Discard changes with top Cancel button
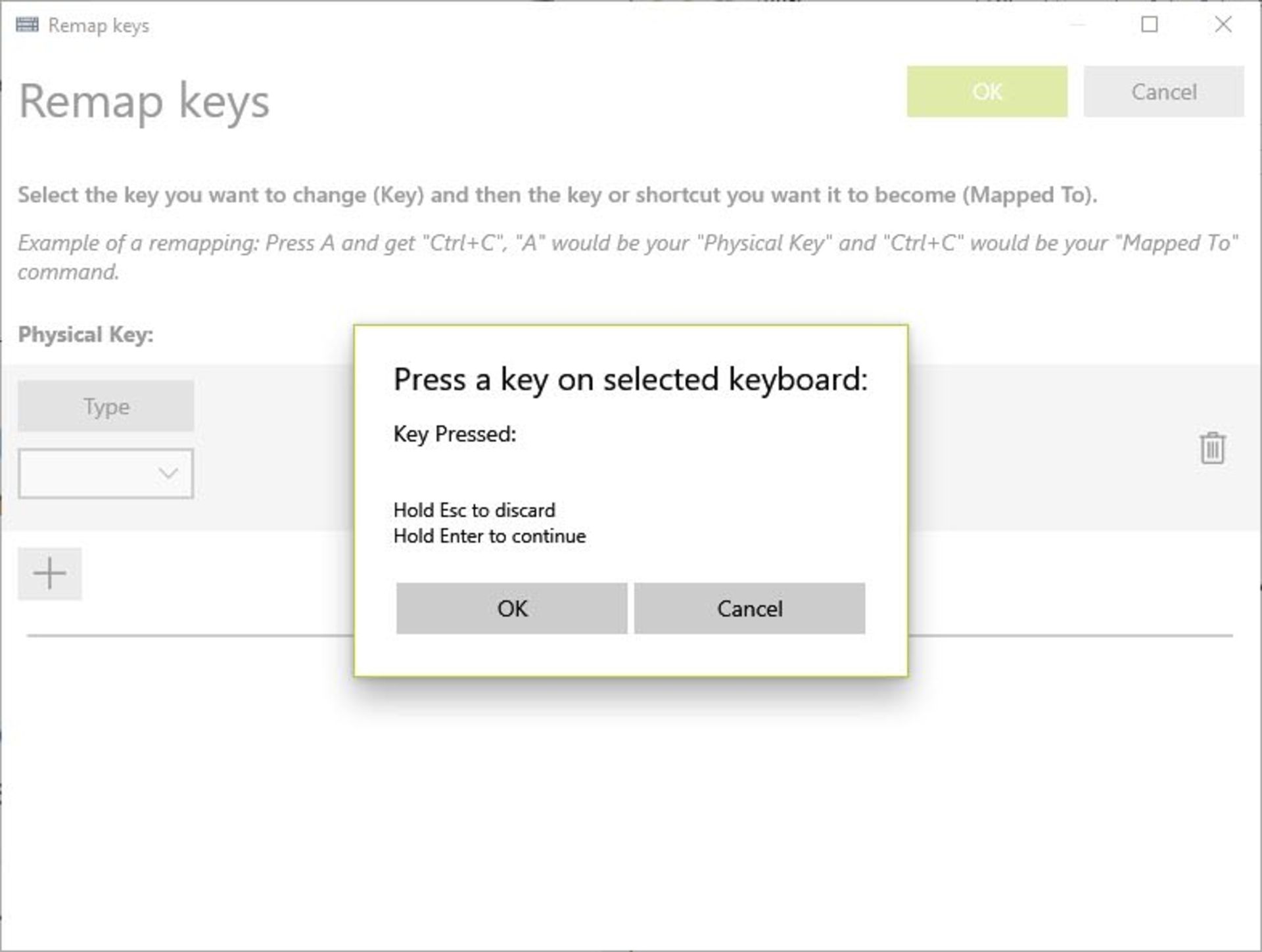The height and width of the screenshot is (952, 1262). (1163, 92)
